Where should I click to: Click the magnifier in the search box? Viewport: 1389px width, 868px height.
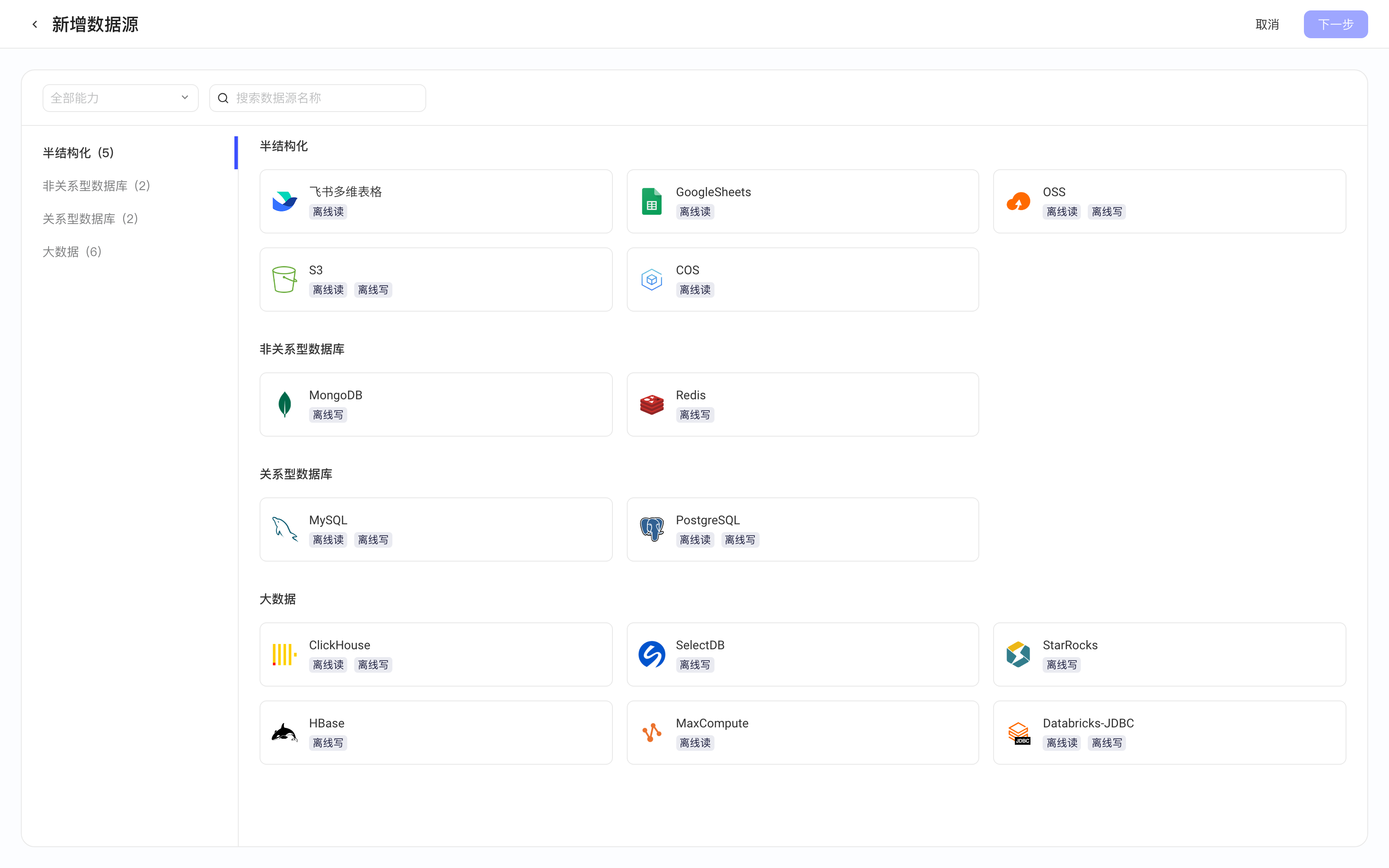(223, 98)
